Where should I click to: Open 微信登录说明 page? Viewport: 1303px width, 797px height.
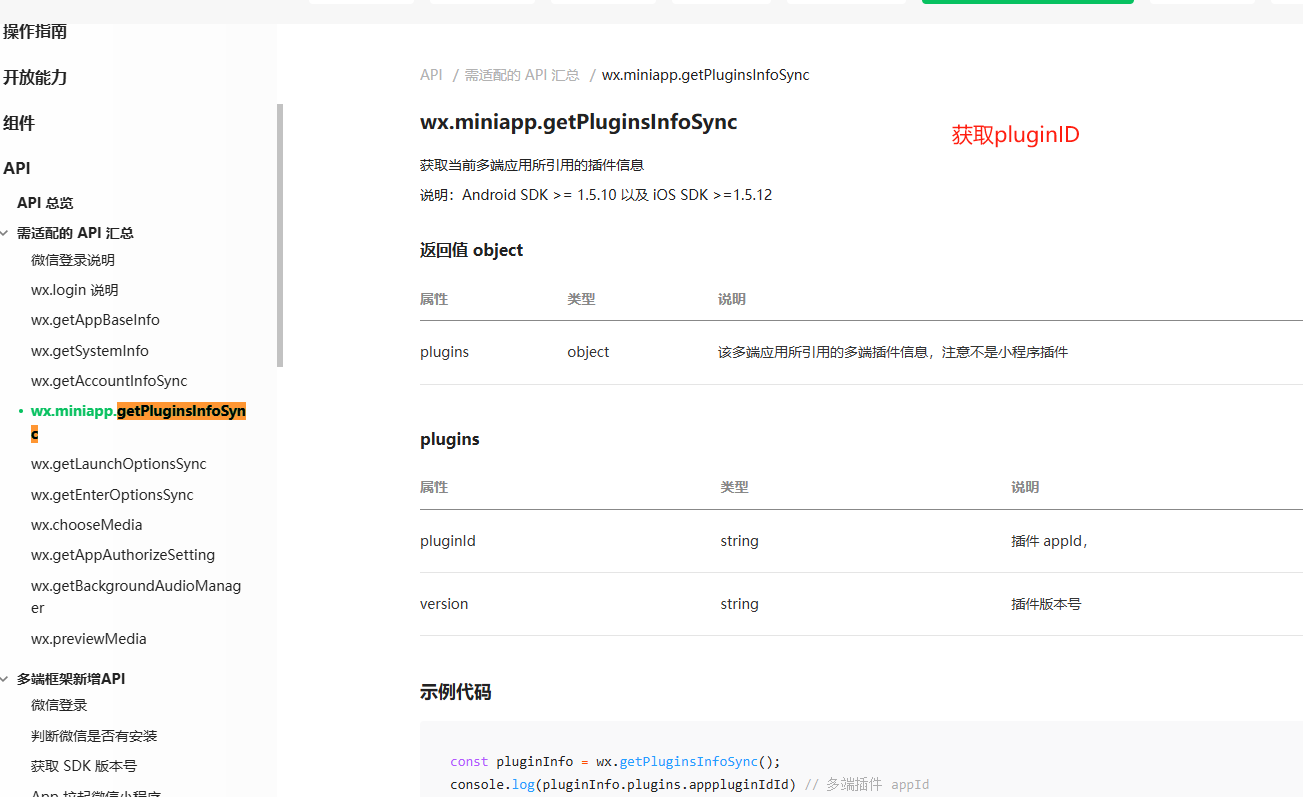tap(73, 260)
